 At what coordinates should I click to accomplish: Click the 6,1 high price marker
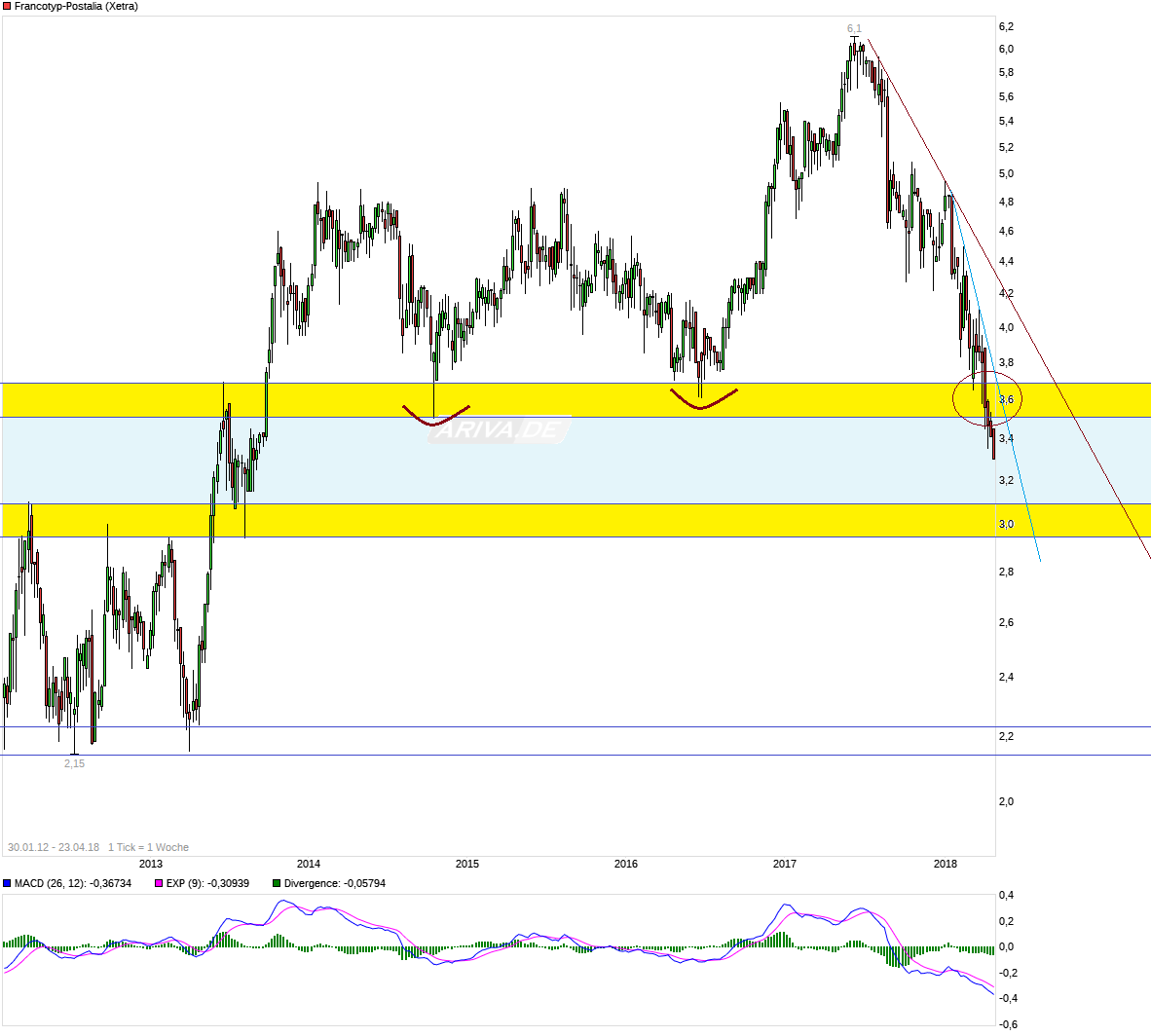[854, 30]
